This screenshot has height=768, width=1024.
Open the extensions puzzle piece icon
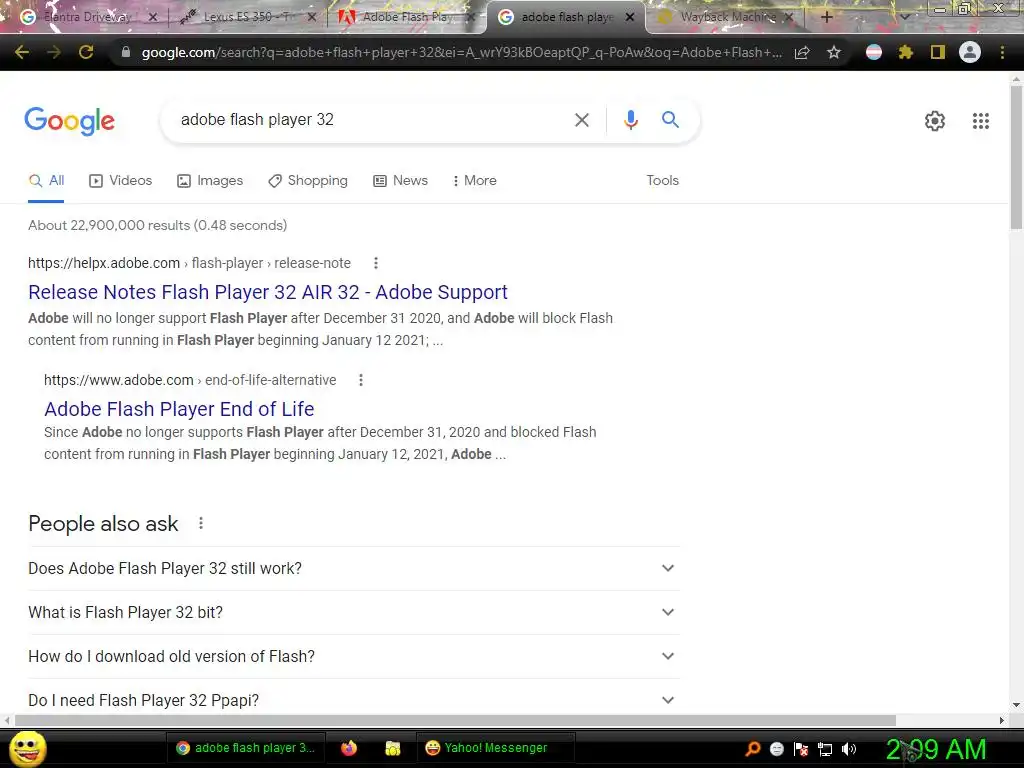pyautogui.click(x=906, y=52)
